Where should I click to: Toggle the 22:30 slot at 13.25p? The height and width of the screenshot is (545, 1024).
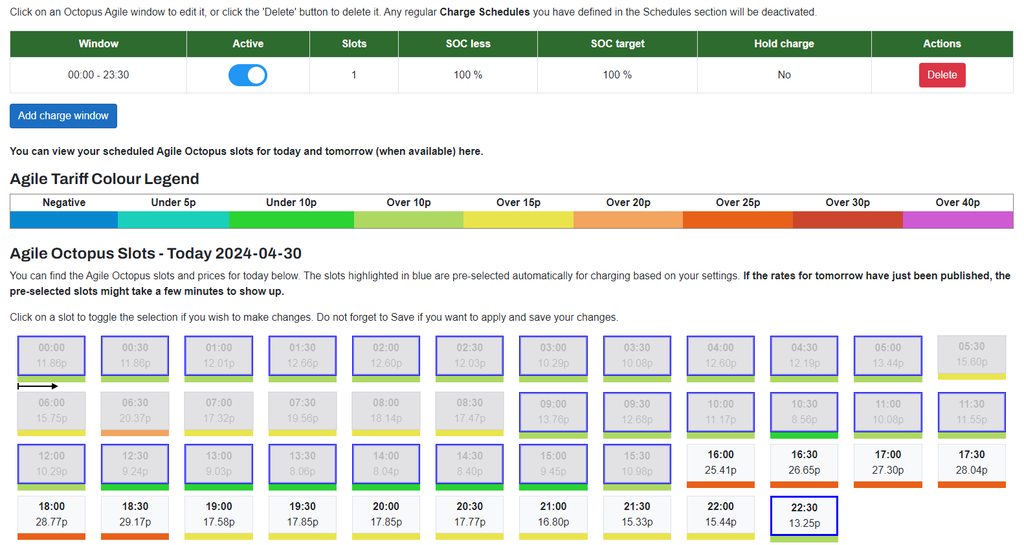point(804,516)
